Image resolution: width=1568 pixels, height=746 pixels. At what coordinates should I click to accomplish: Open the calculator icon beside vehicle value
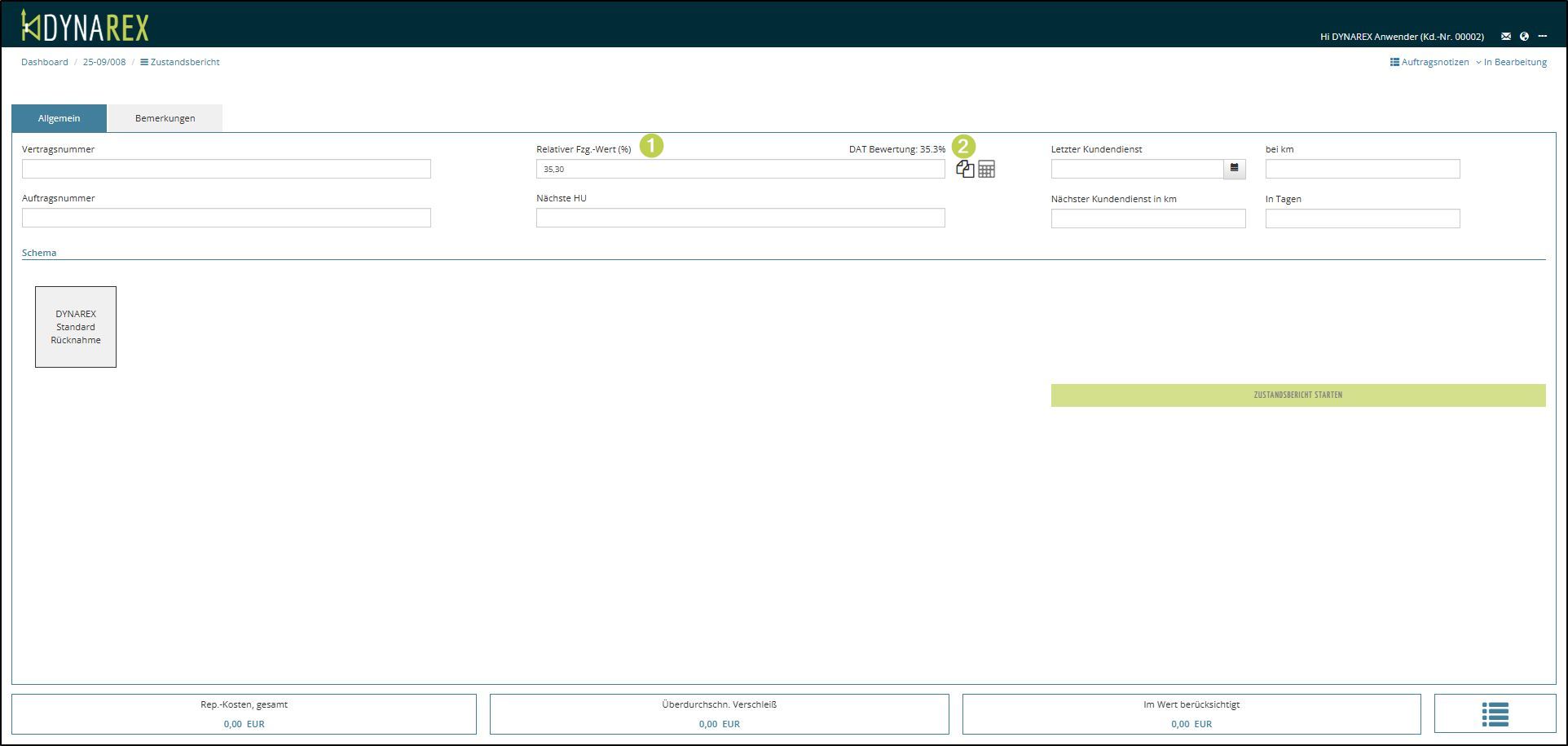[986, 170]
